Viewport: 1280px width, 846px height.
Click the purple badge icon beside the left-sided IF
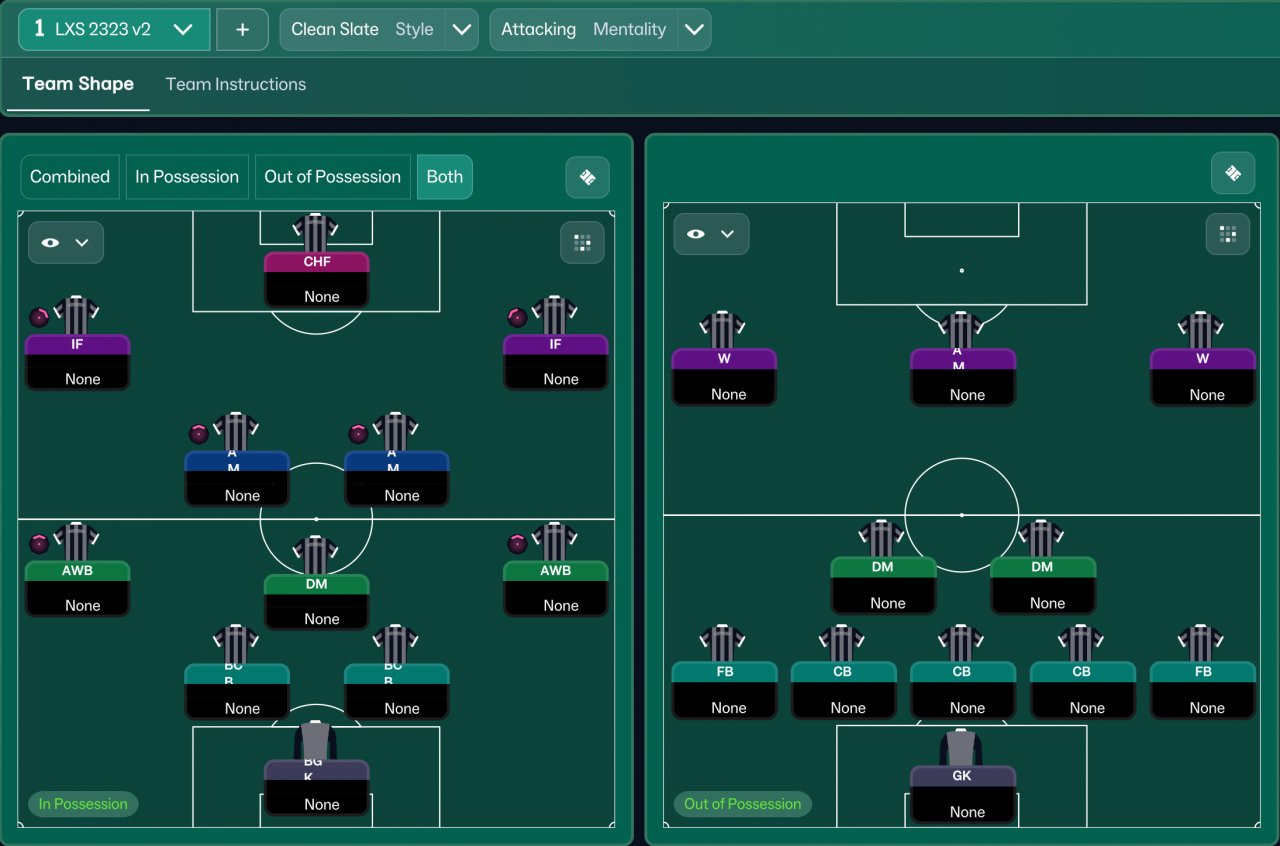(39, 317)
